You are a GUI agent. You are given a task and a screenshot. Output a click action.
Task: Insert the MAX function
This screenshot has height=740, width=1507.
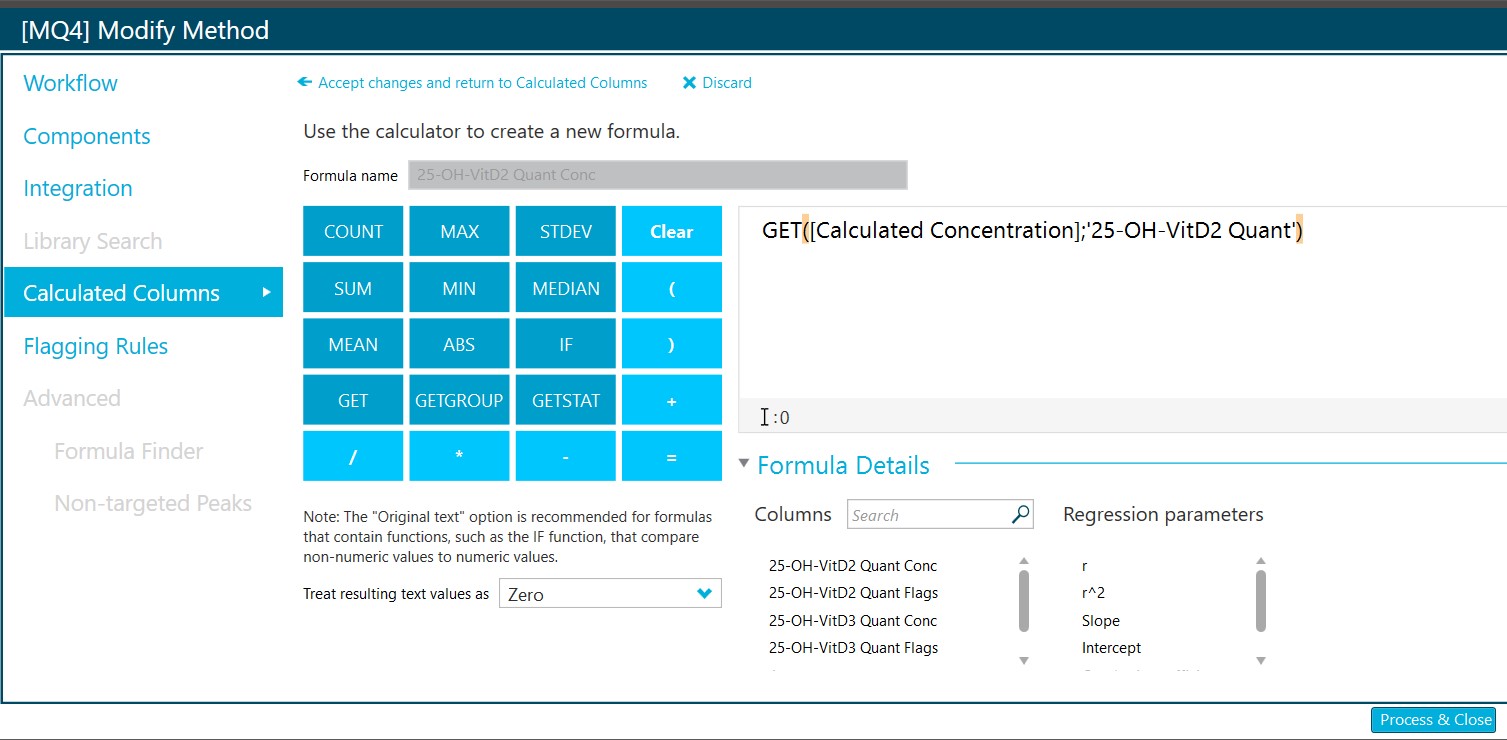[459, 231]
